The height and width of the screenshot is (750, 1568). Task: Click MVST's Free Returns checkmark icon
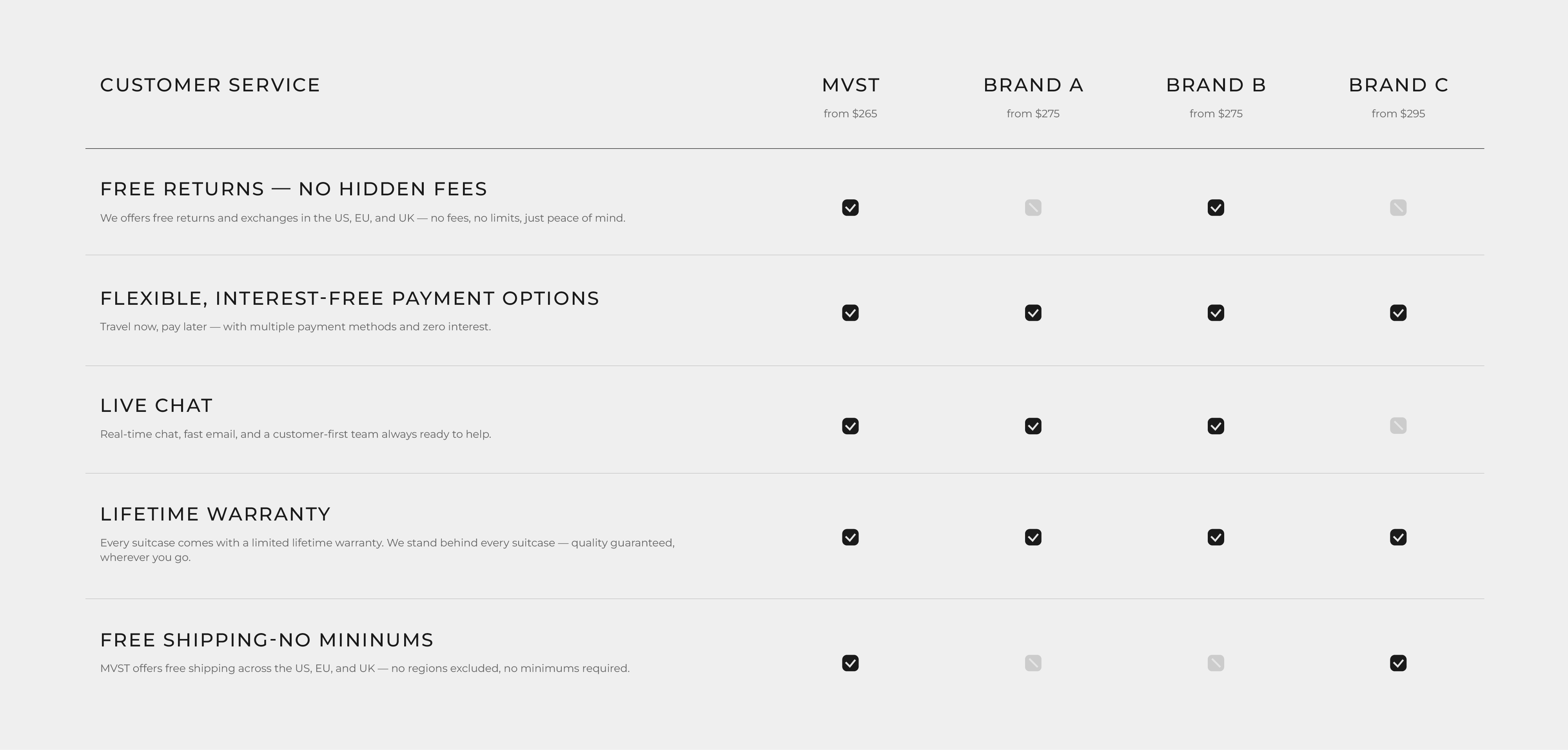point(850,208)
